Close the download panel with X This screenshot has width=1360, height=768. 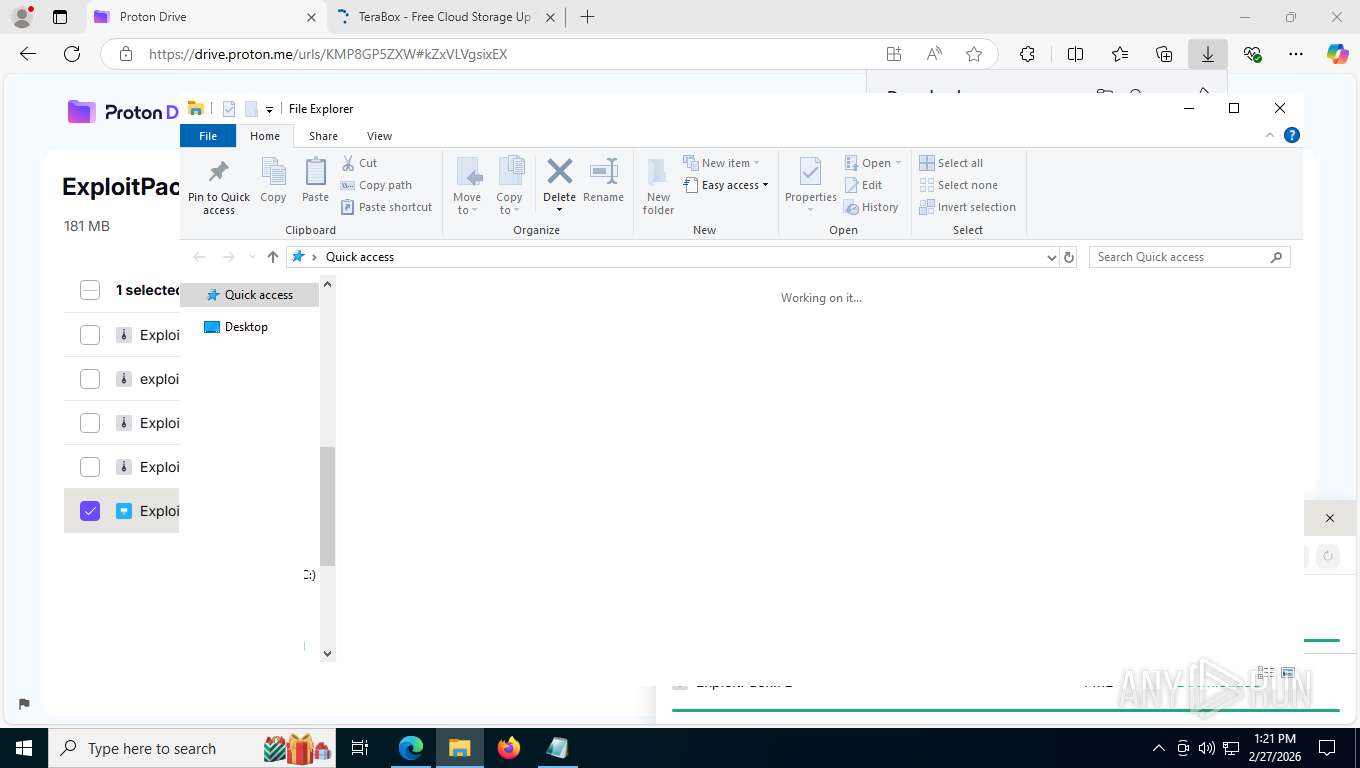pyautogui.click(x=1329, y=518)
